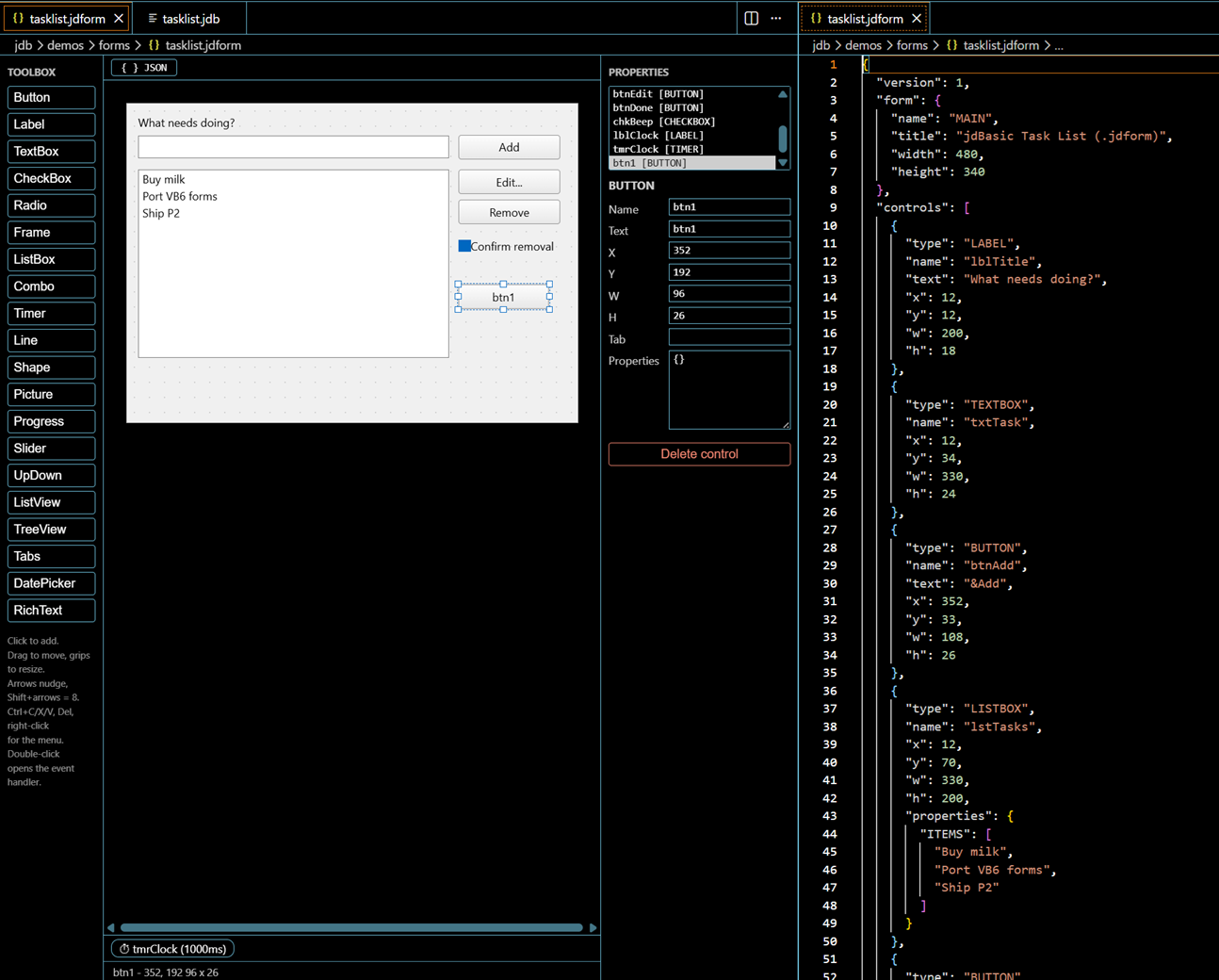Viewport: 1219px width, 980px height.
Task: Select lblClock [LABEL] in the control list
Action: coord(691,135)
